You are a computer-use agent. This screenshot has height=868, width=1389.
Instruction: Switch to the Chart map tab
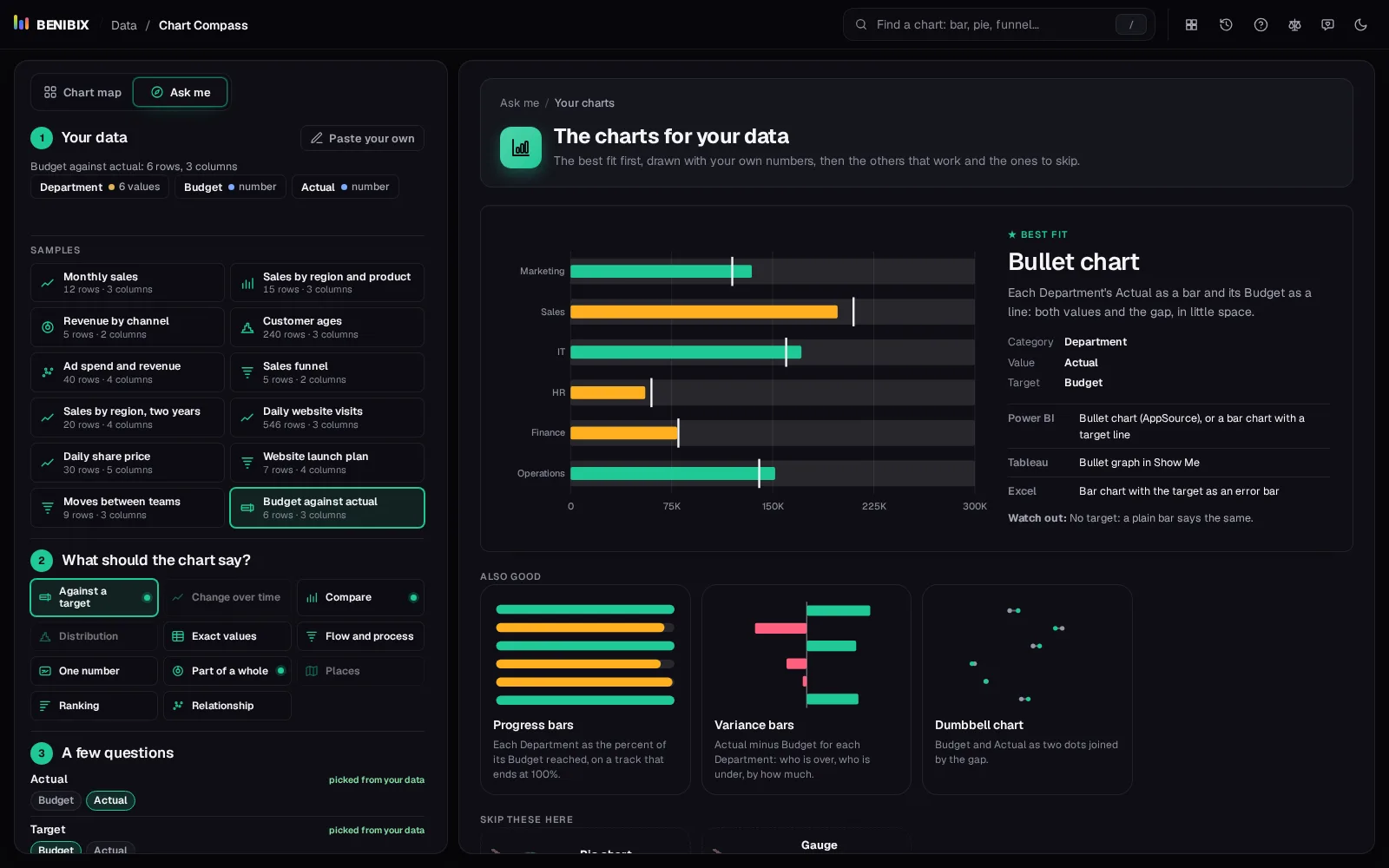point(83,92)
